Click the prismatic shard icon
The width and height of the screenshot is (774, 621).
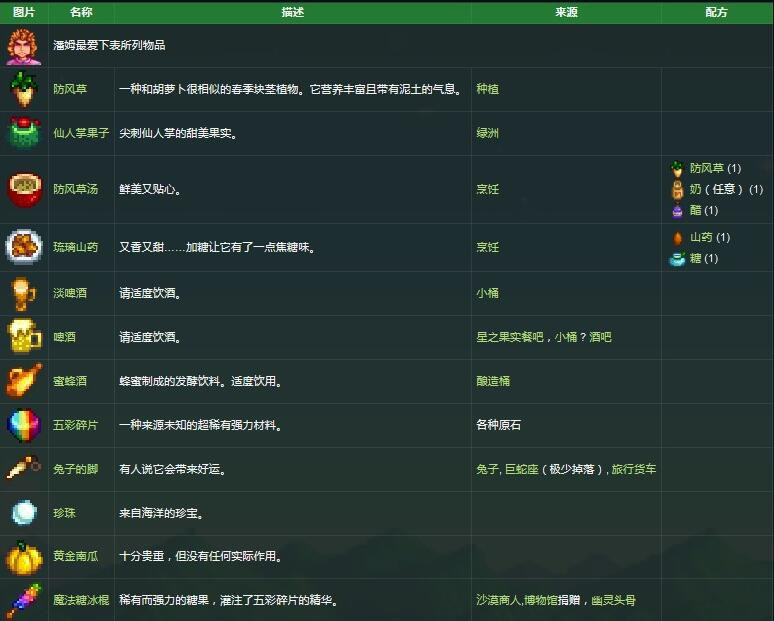(x=24, y=425)
